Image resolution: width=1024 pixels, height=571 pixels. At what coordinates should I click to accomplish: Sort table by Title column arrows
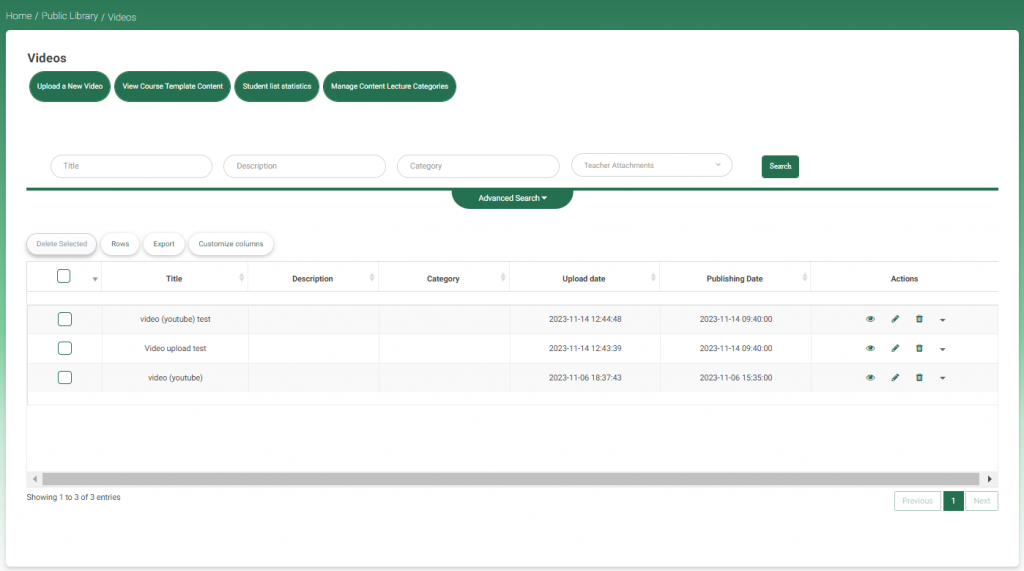(x=241, y=278)
